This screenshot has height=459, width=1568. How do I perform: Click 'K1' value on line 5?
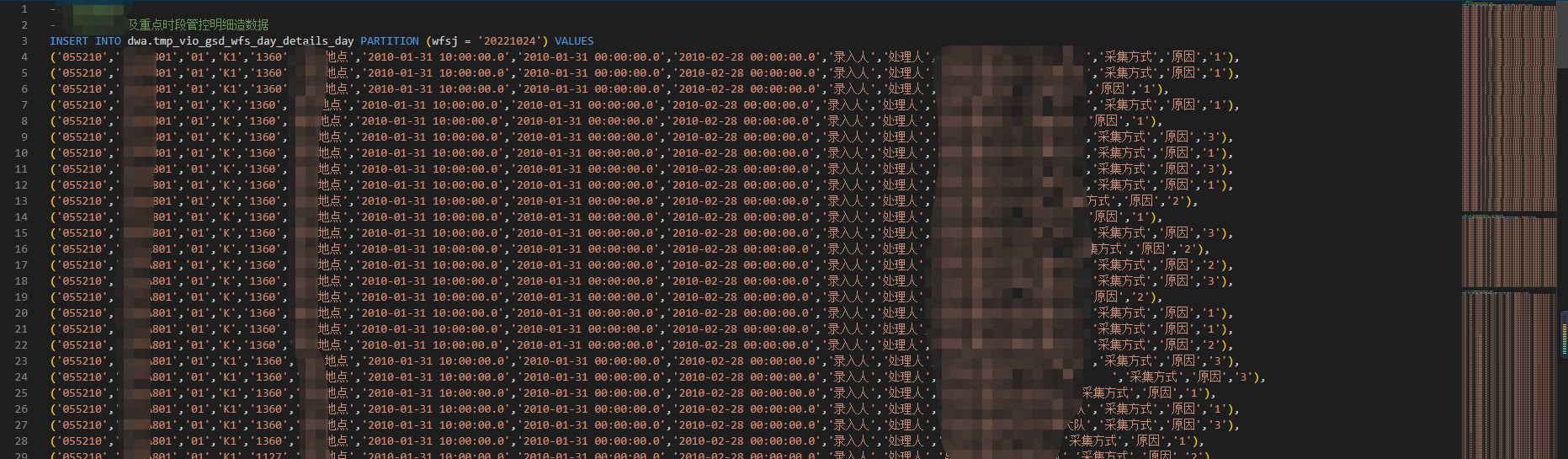pyautogui.click(x=230, y=72)
